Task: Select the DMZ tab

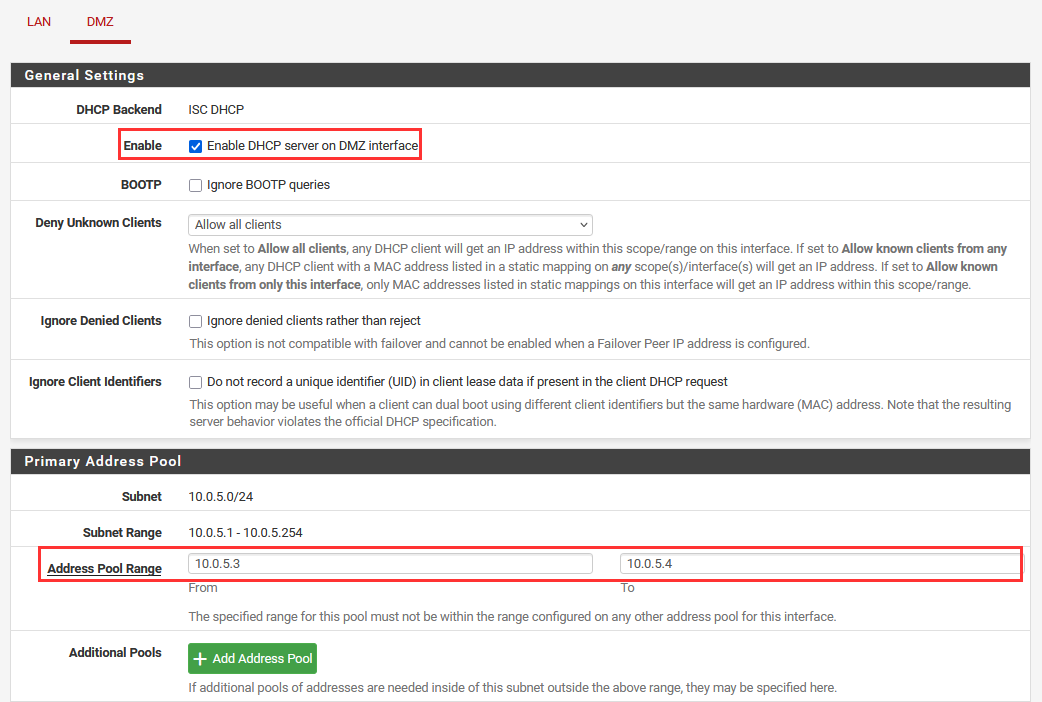Action: pos(100,21)
